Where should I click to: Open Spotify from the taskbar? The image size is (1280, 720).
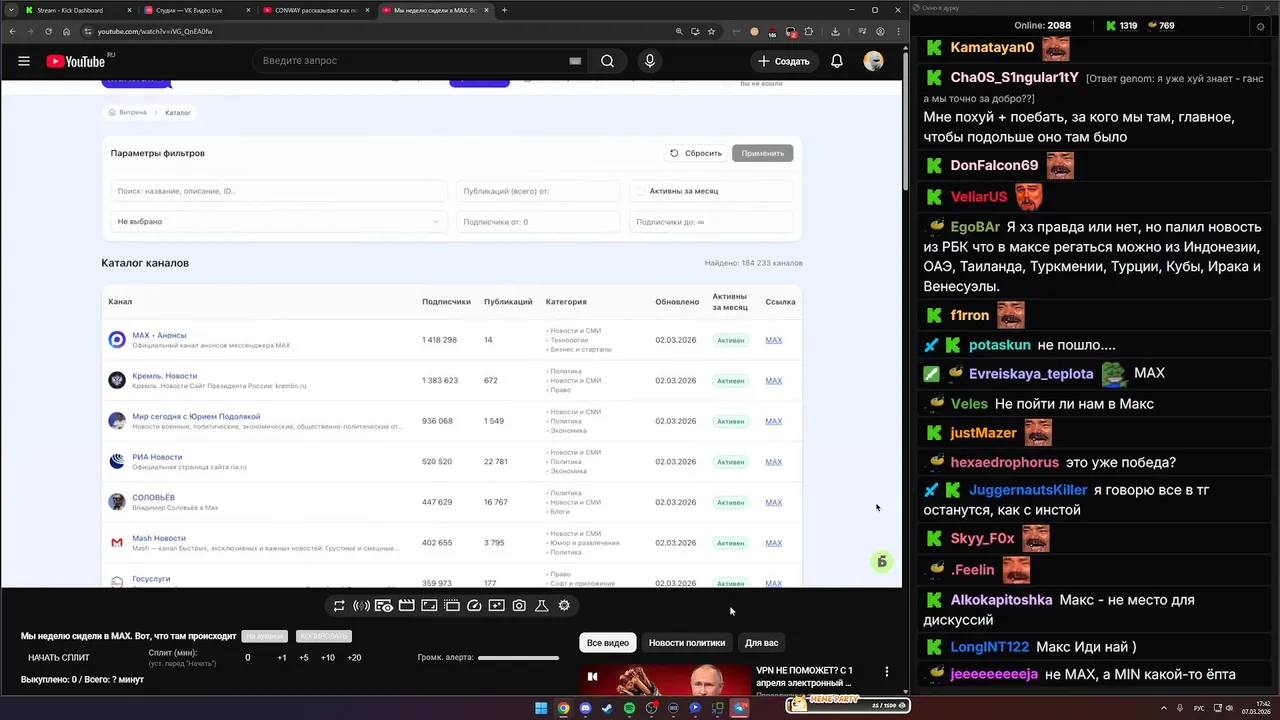[629, 708]
